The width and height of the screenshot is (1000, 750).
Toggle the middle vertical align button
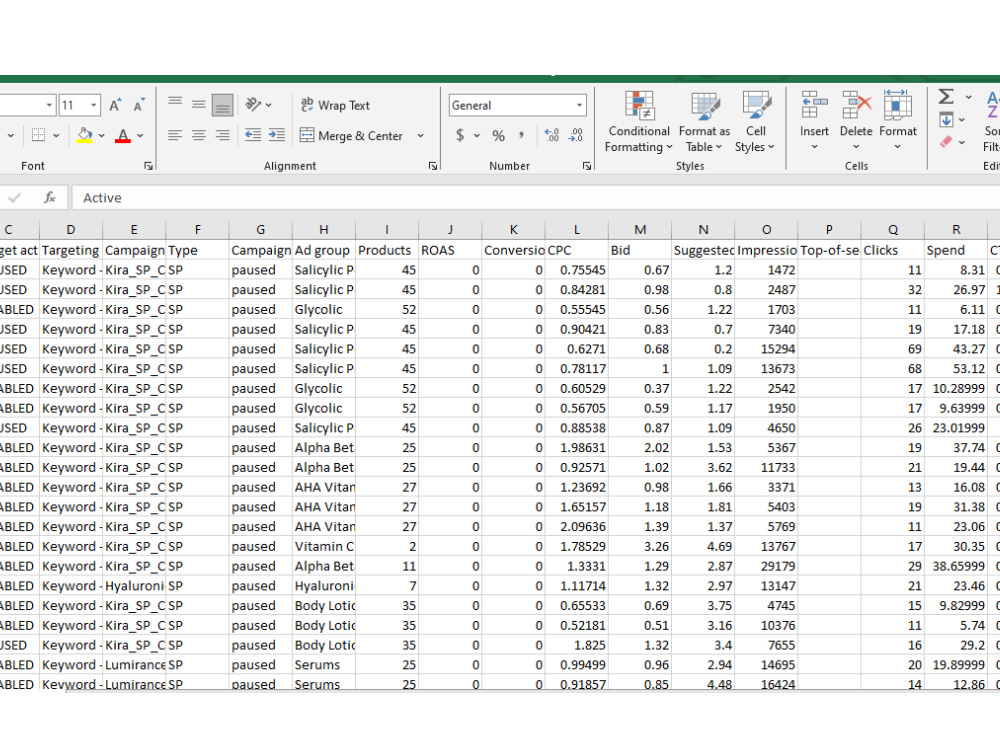tap(199, 105)
